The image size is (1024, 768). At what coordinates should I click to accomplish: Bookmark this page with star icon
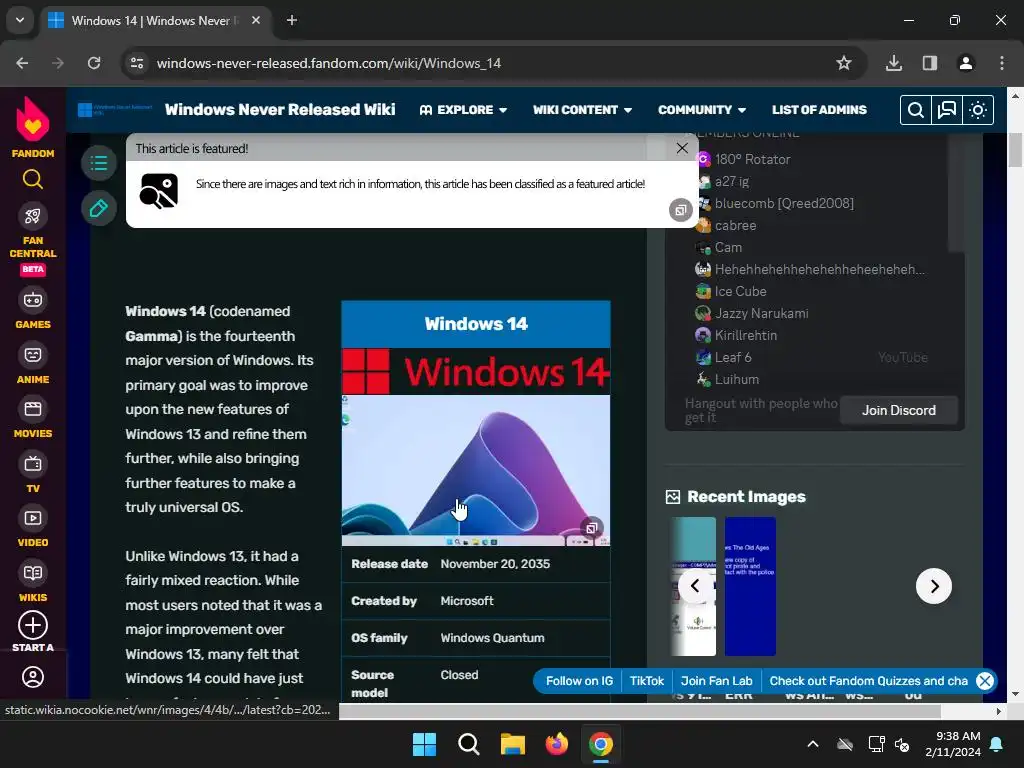844,63
